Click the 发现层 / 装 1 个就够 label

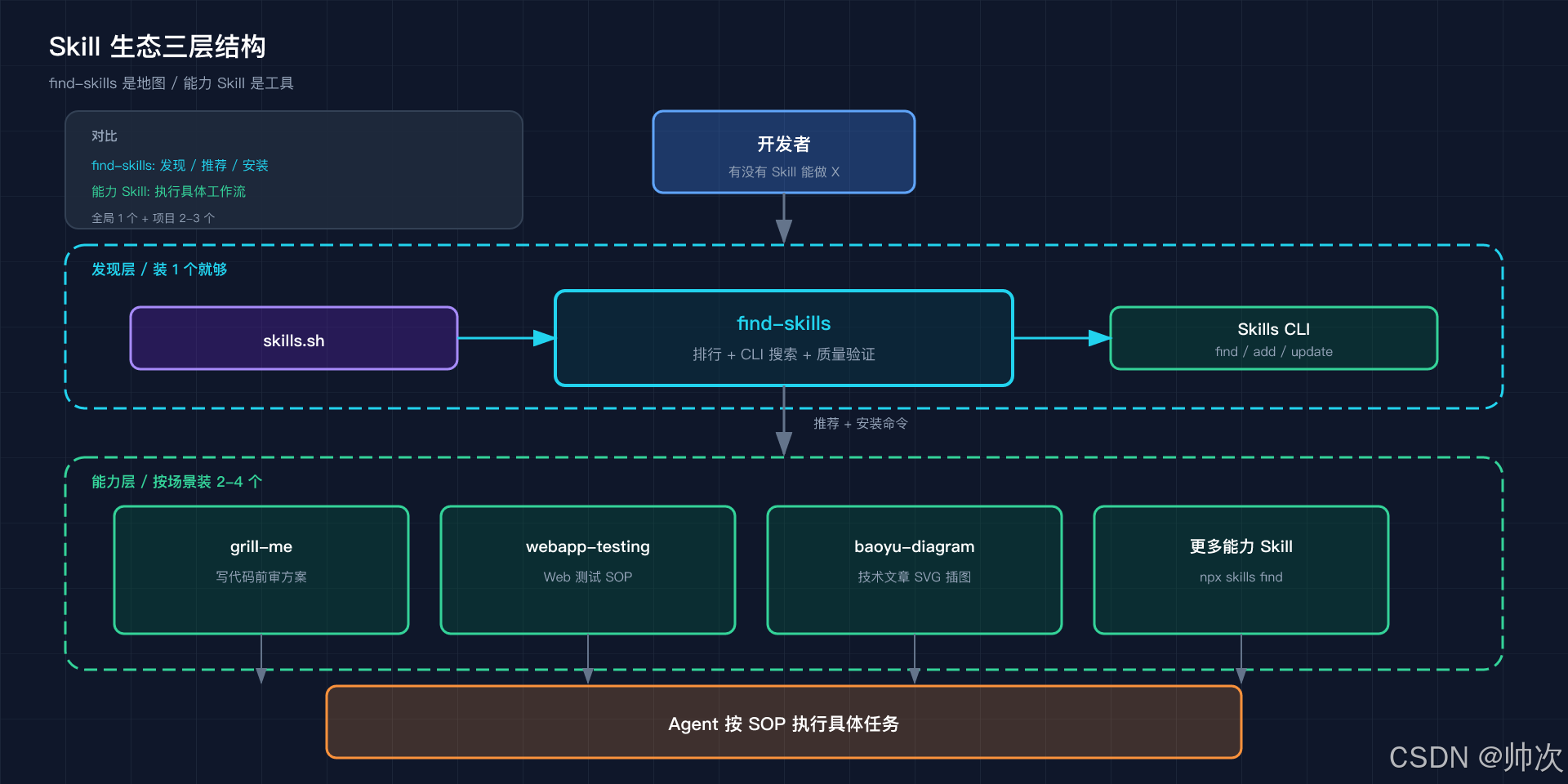(x=159, y=269)
